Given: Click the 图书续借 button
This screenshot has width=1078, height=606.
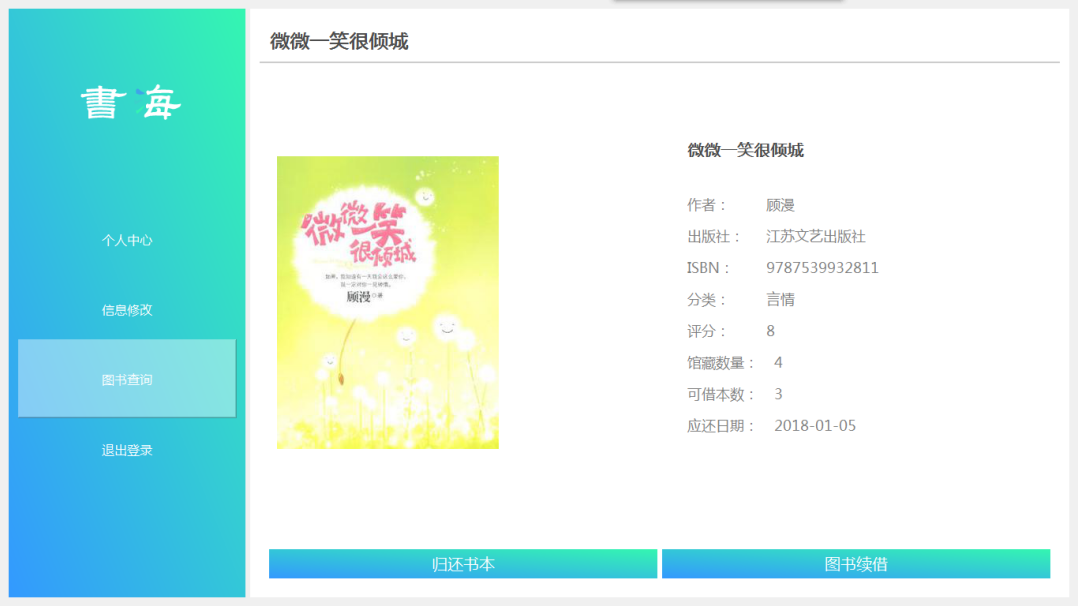Looking at the screenshot, I should [856, 564].
